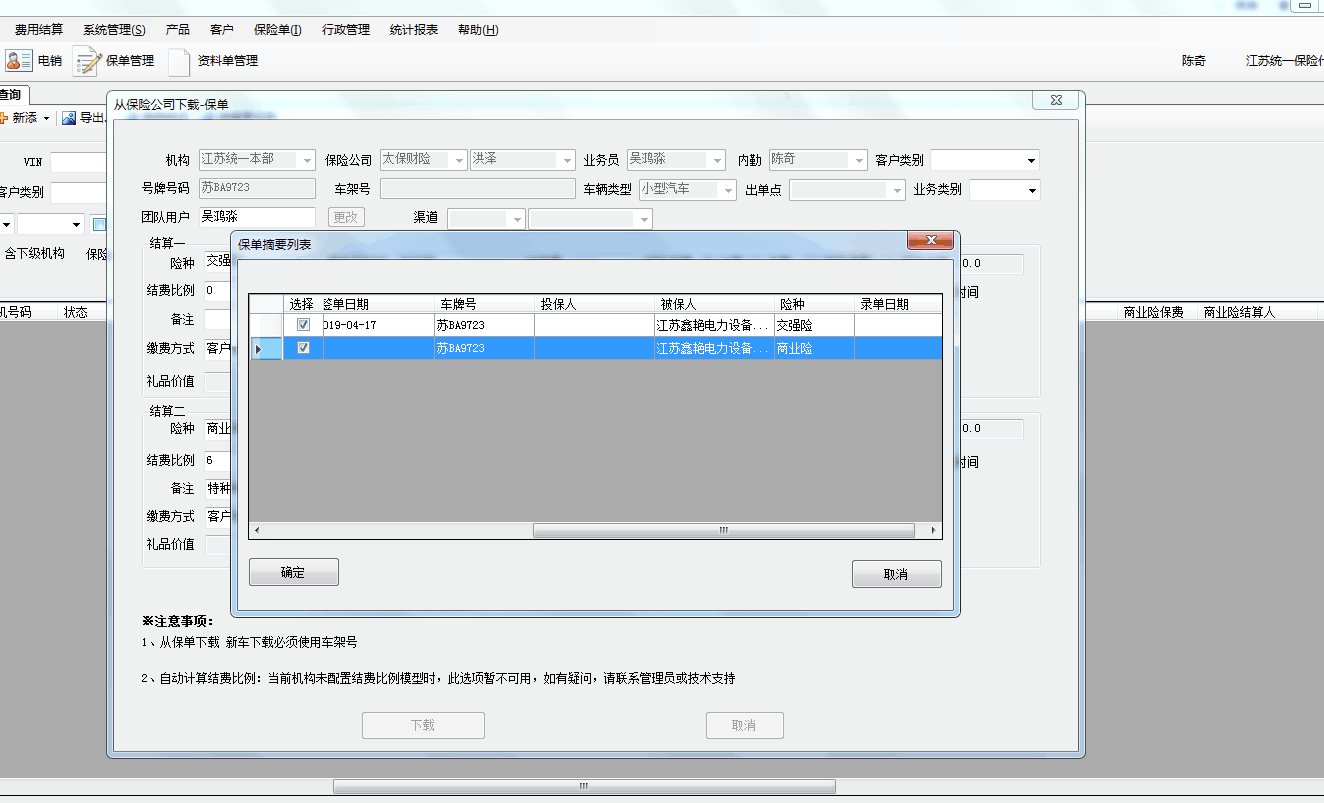
Task: Click the 被保人 column header
Action: click(x=715, y=304)
